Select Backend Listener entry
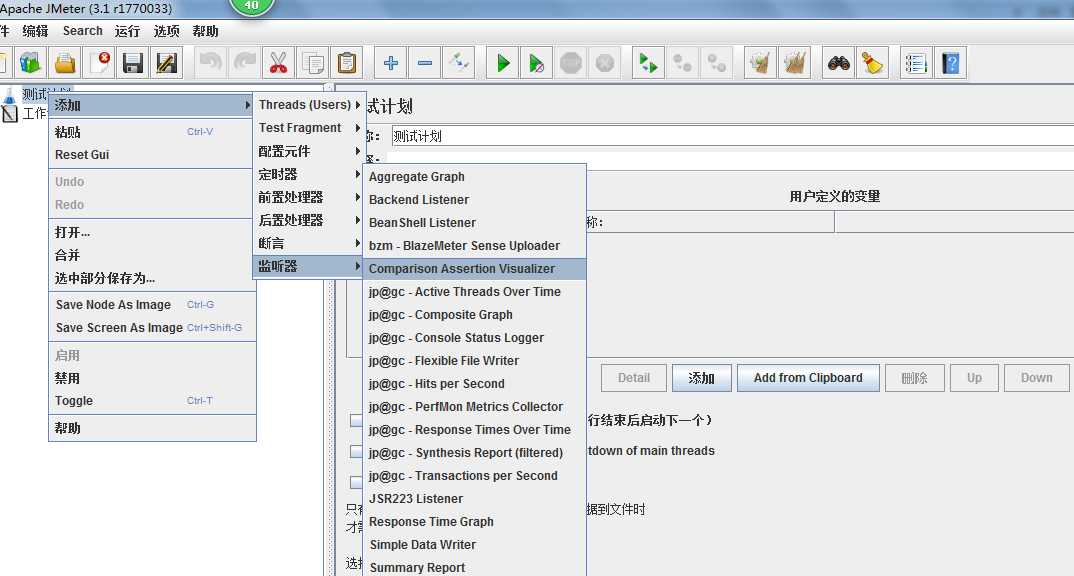This screenshot has height=576, width=1074. point(474,200)
